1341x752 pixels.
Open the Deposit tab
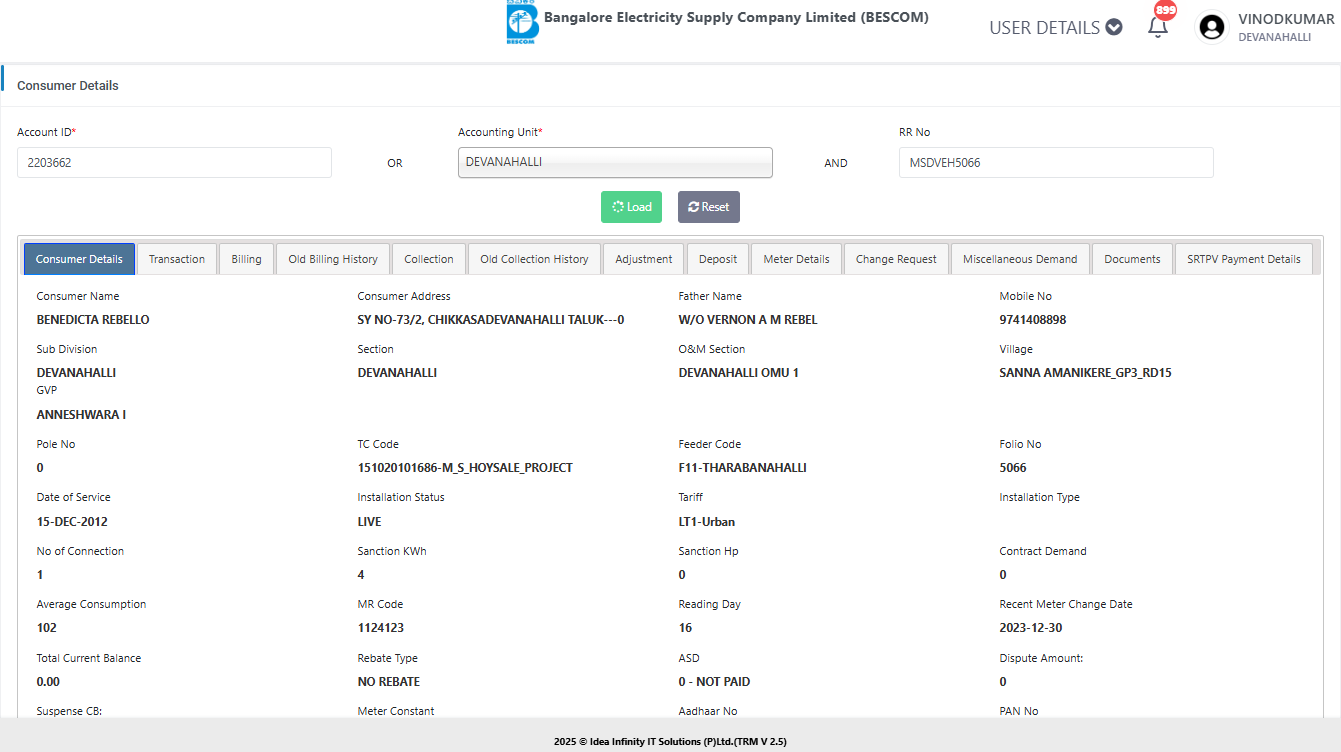click(x=718, y=259)
